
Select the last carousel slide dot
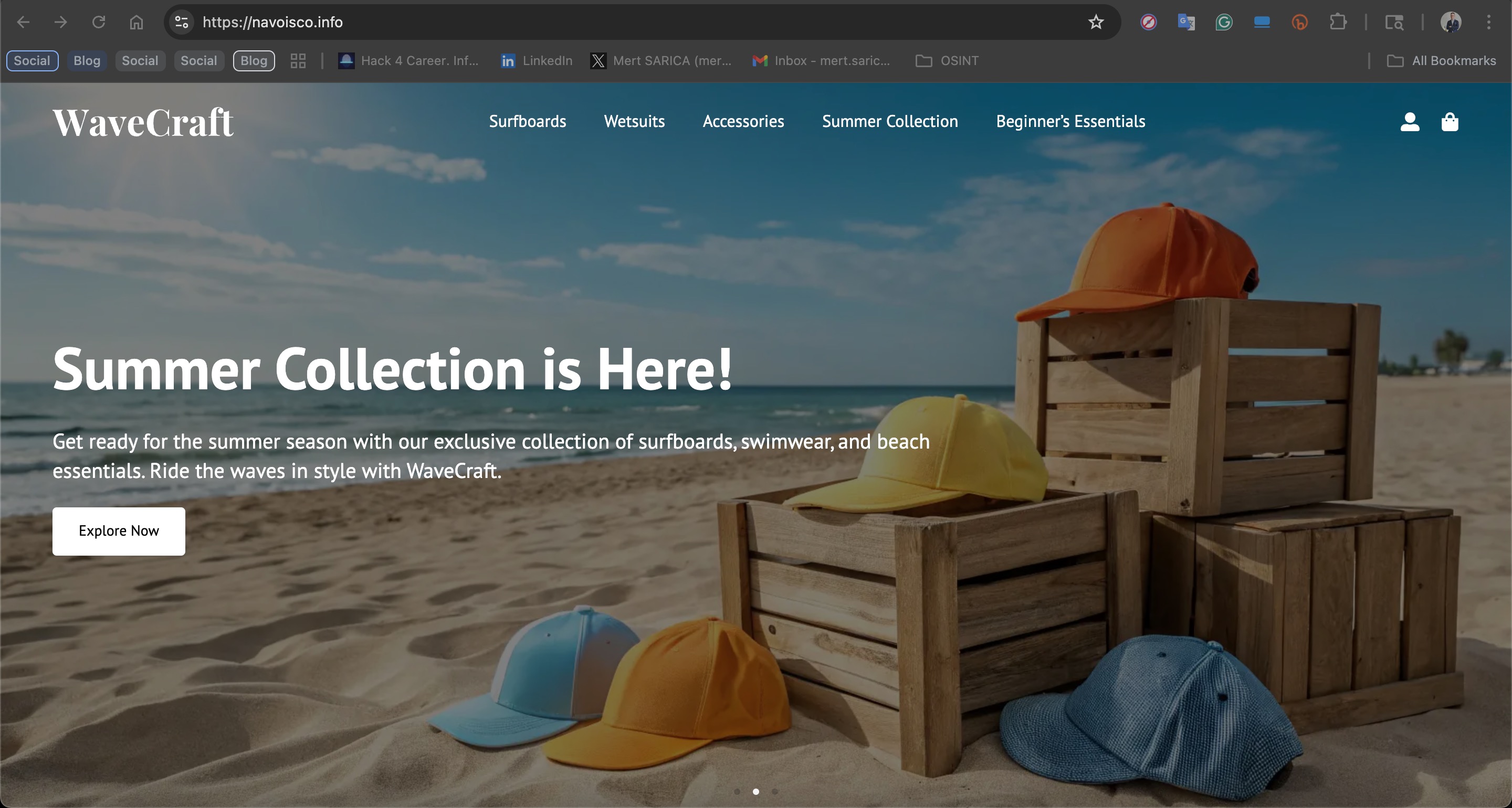[x=774, y=791]
